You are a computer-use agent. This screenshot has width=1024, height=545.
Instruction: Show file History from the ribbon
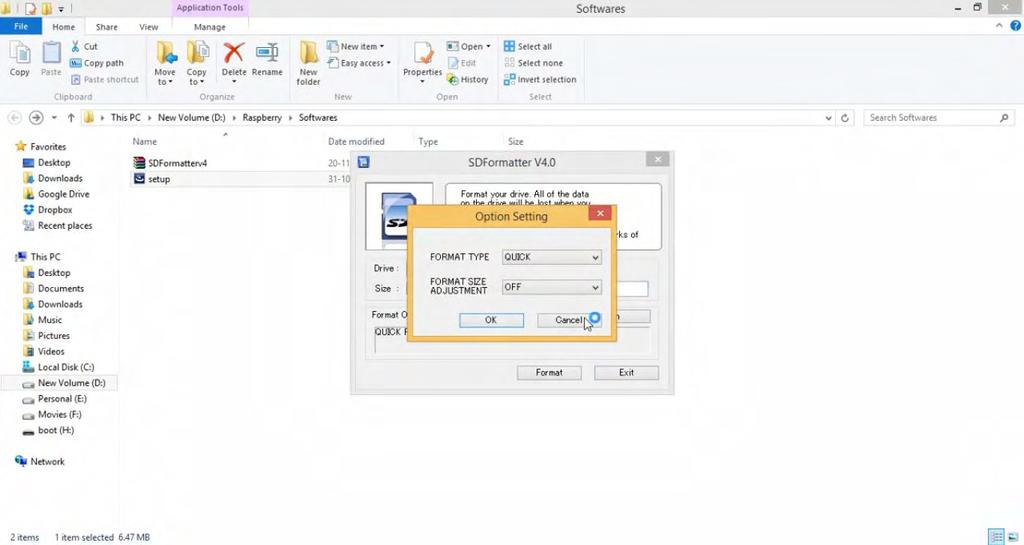(468, 80)
